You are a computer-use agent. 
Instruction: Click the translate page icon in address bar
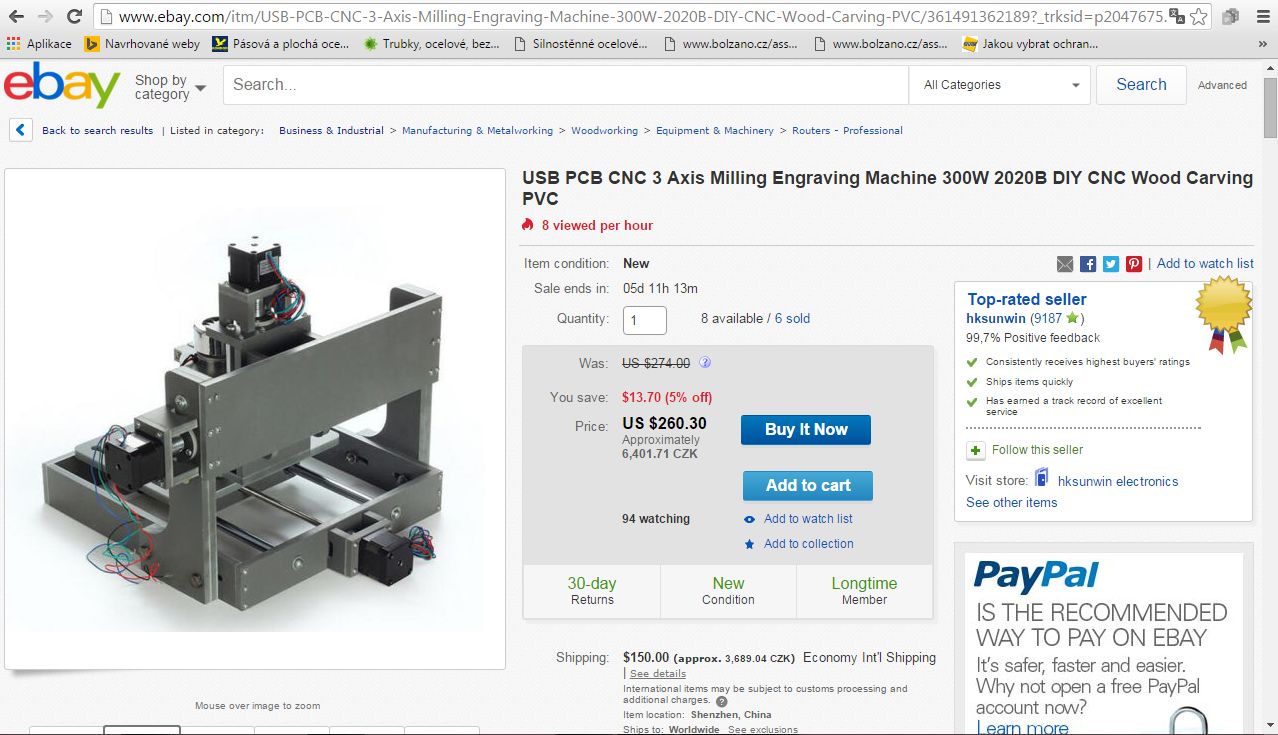pos(1176,17)
